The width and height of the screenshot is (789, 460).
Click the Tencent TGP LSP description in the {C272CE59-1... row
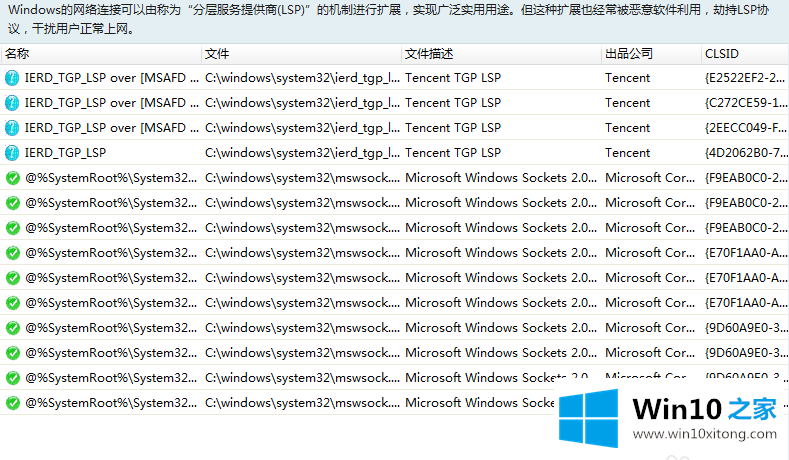pos(453,103)
